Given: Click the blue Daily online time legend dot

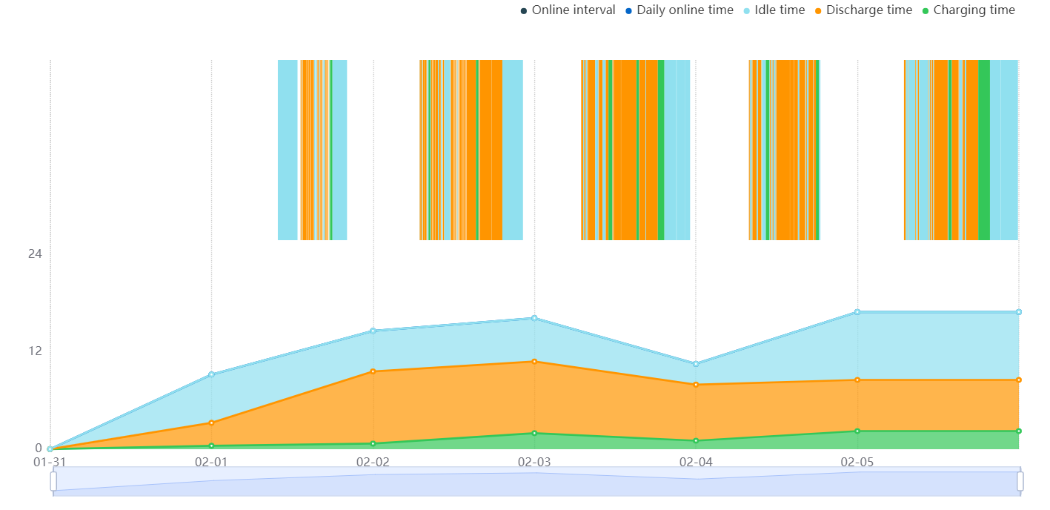Looking at the screenshot, I should click(x=629, y=11).
